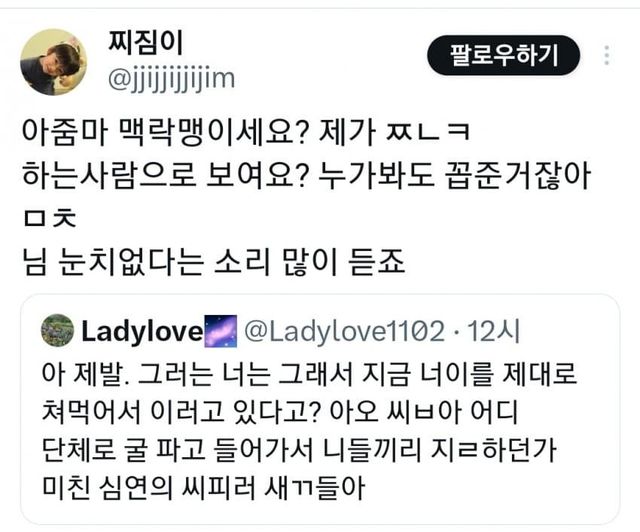Click Ladylove's round profile picture

coord(58,330)
